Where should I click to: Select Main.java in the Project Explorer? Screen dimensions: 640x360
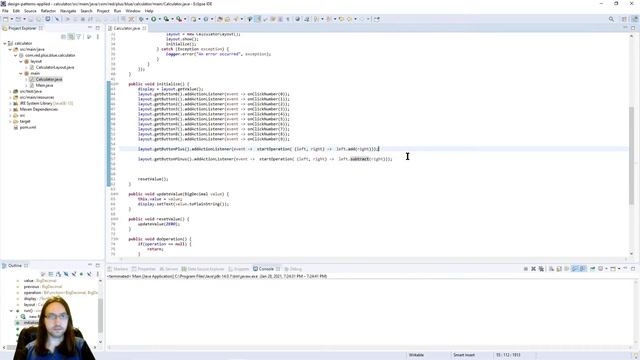tap(44, 85)
